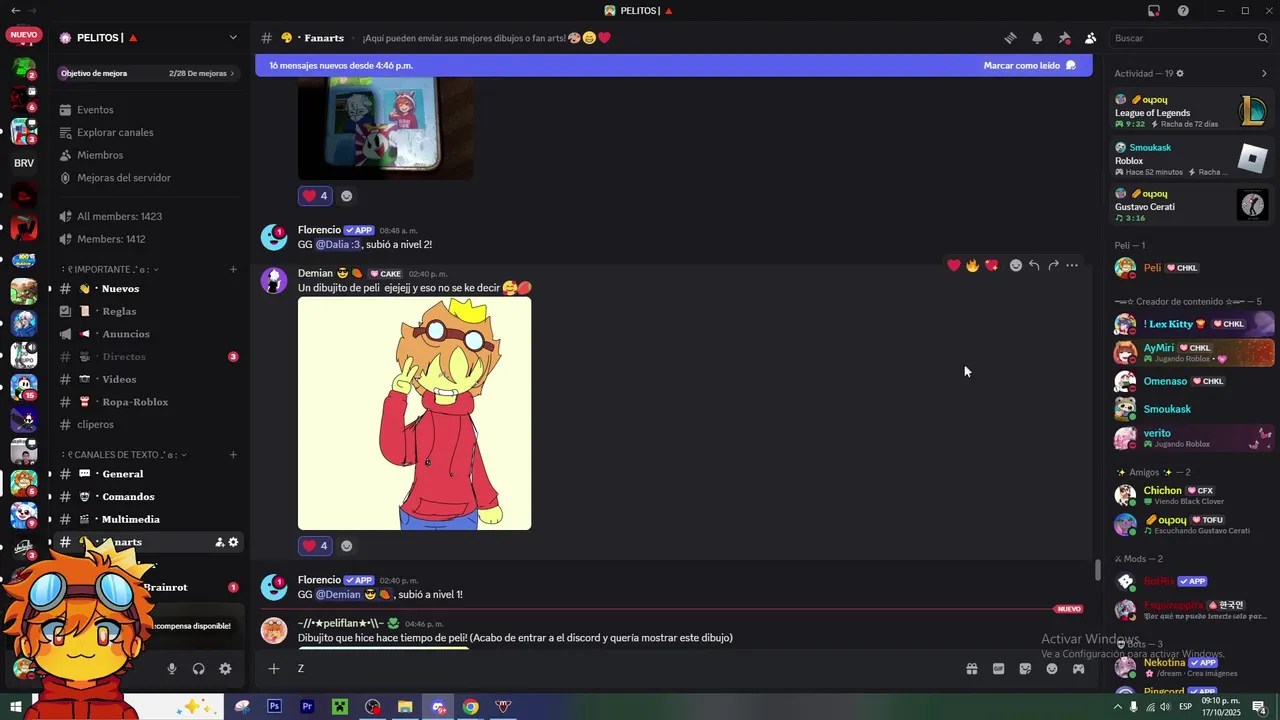This screenshot has height=720, width=1280.
Task: Open pinned messages icon in header
Action: click(x=1064, y=38)
